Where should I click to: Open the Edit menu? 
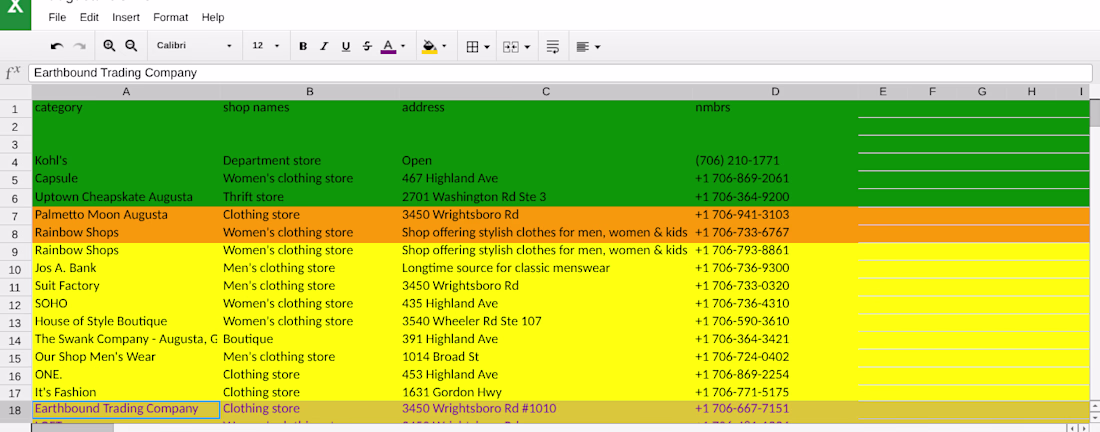click(89, 18)
